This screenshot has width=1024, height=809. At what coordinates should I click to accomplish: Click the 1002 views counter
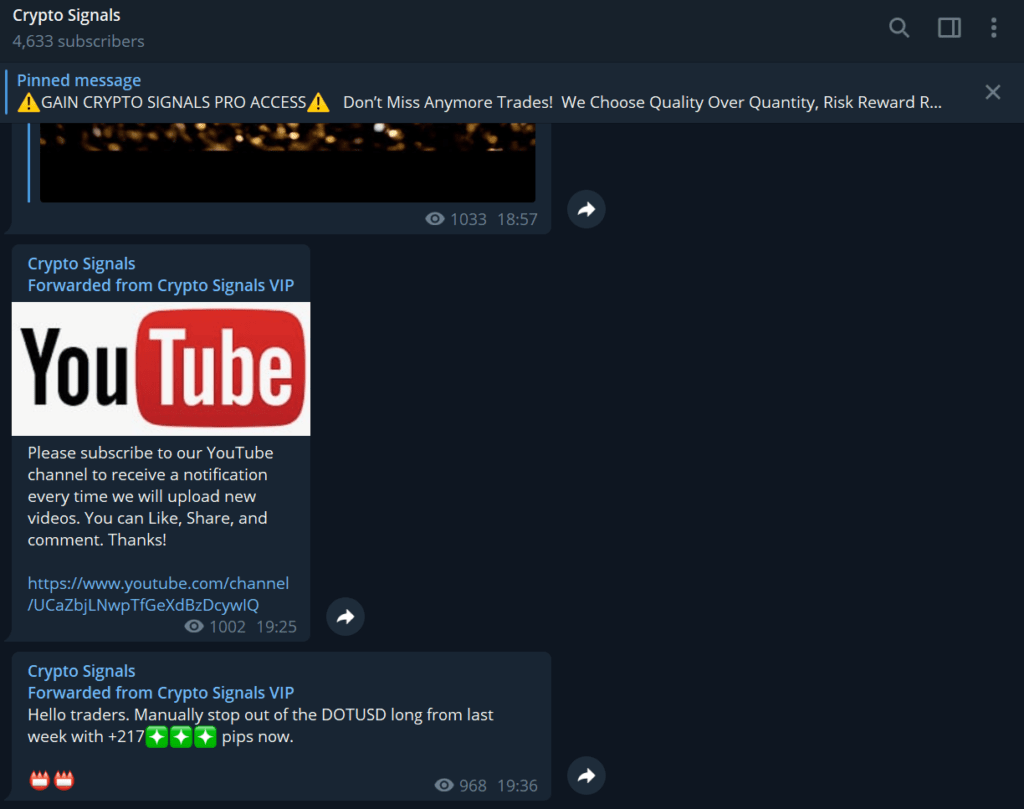(x=215, y=627)
